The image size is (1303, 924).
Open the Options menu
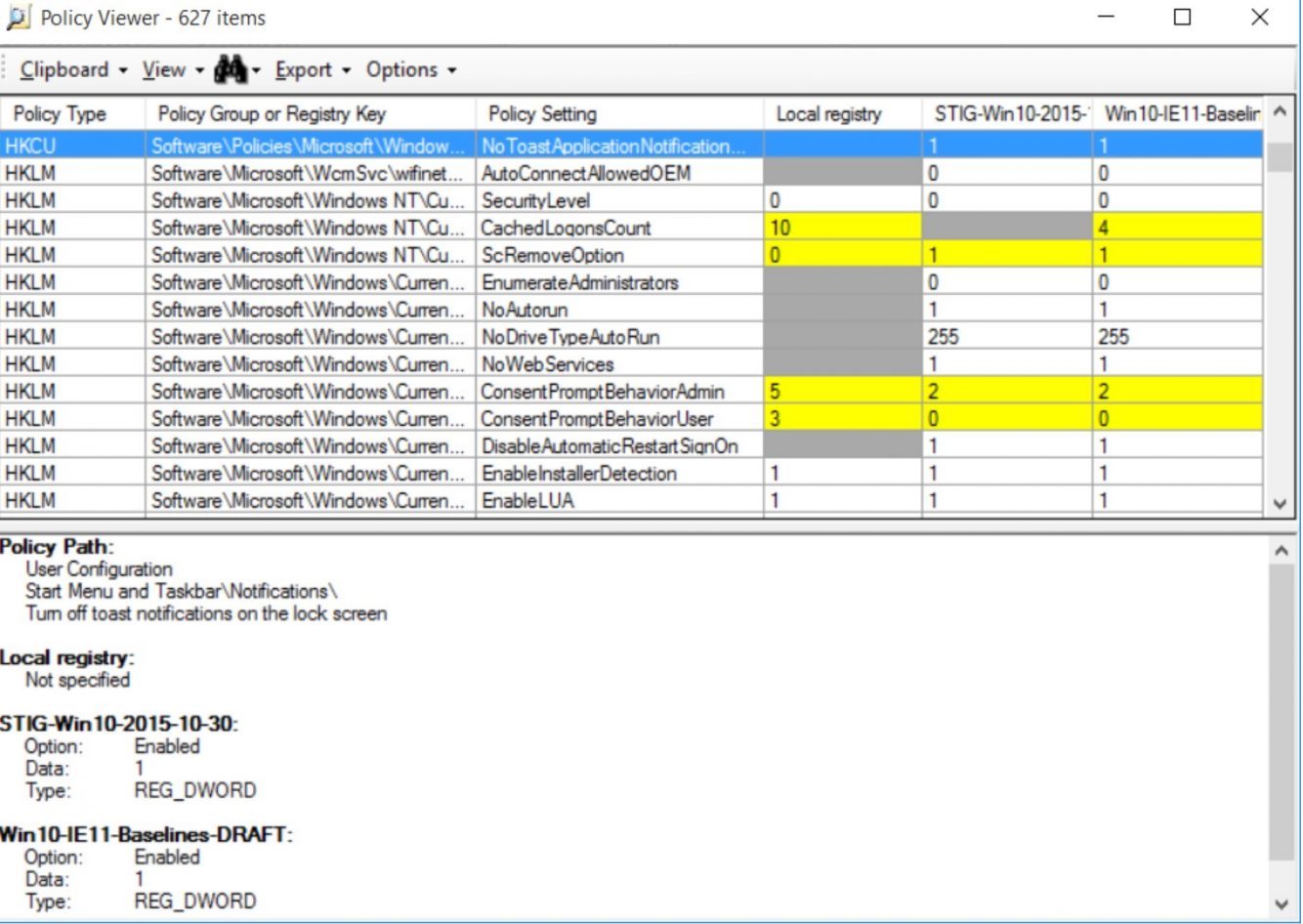404,69
